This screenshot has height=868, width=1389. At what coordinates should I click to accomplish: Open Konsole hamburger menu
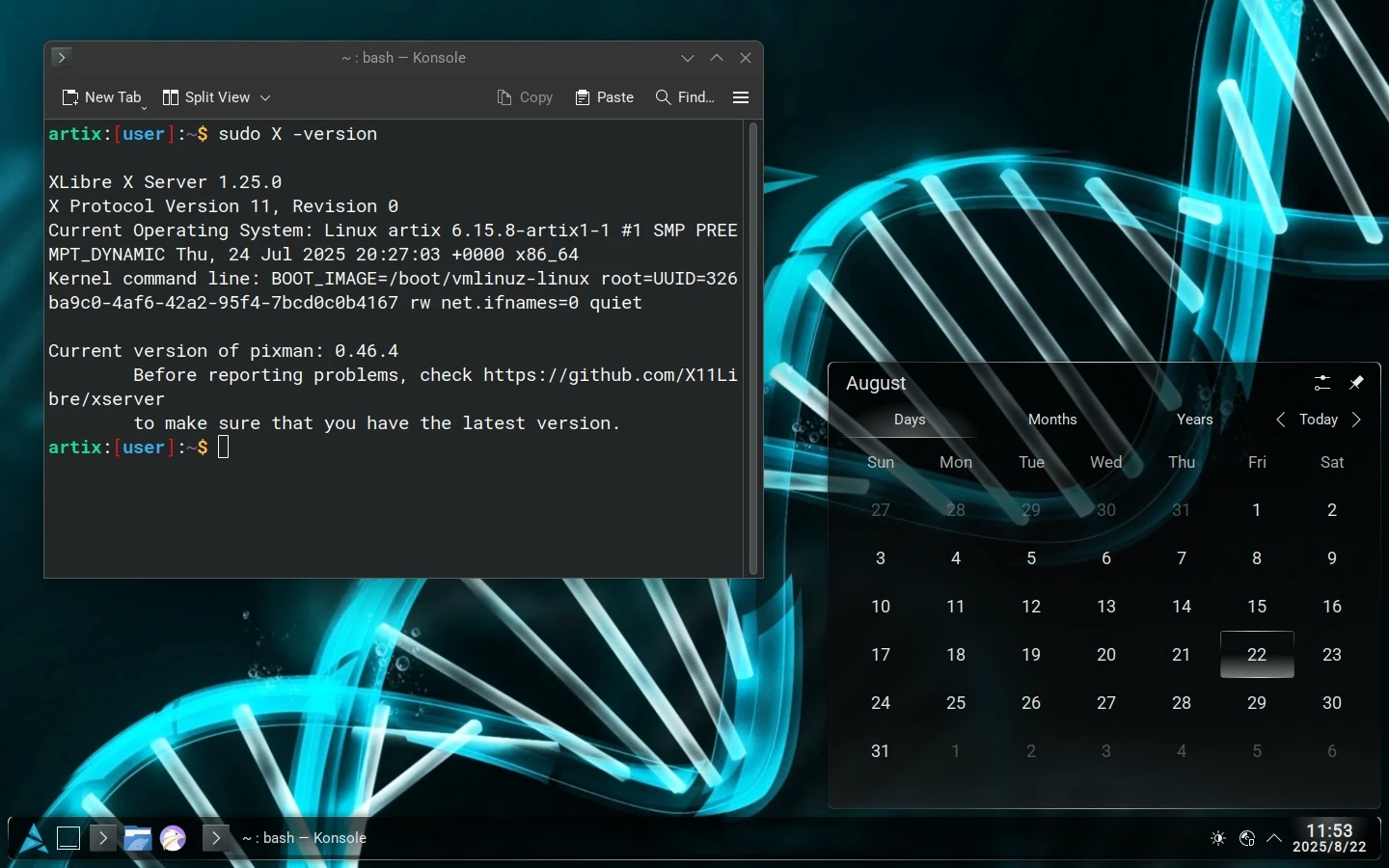(x=741, y=97)
